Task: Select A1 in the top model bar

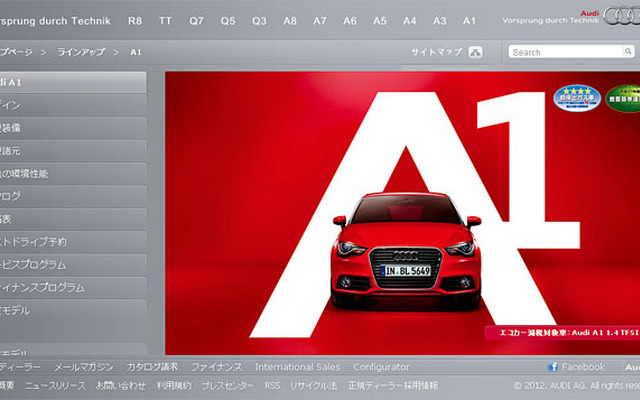Action: pyautogui.click(x=469, y=21)
